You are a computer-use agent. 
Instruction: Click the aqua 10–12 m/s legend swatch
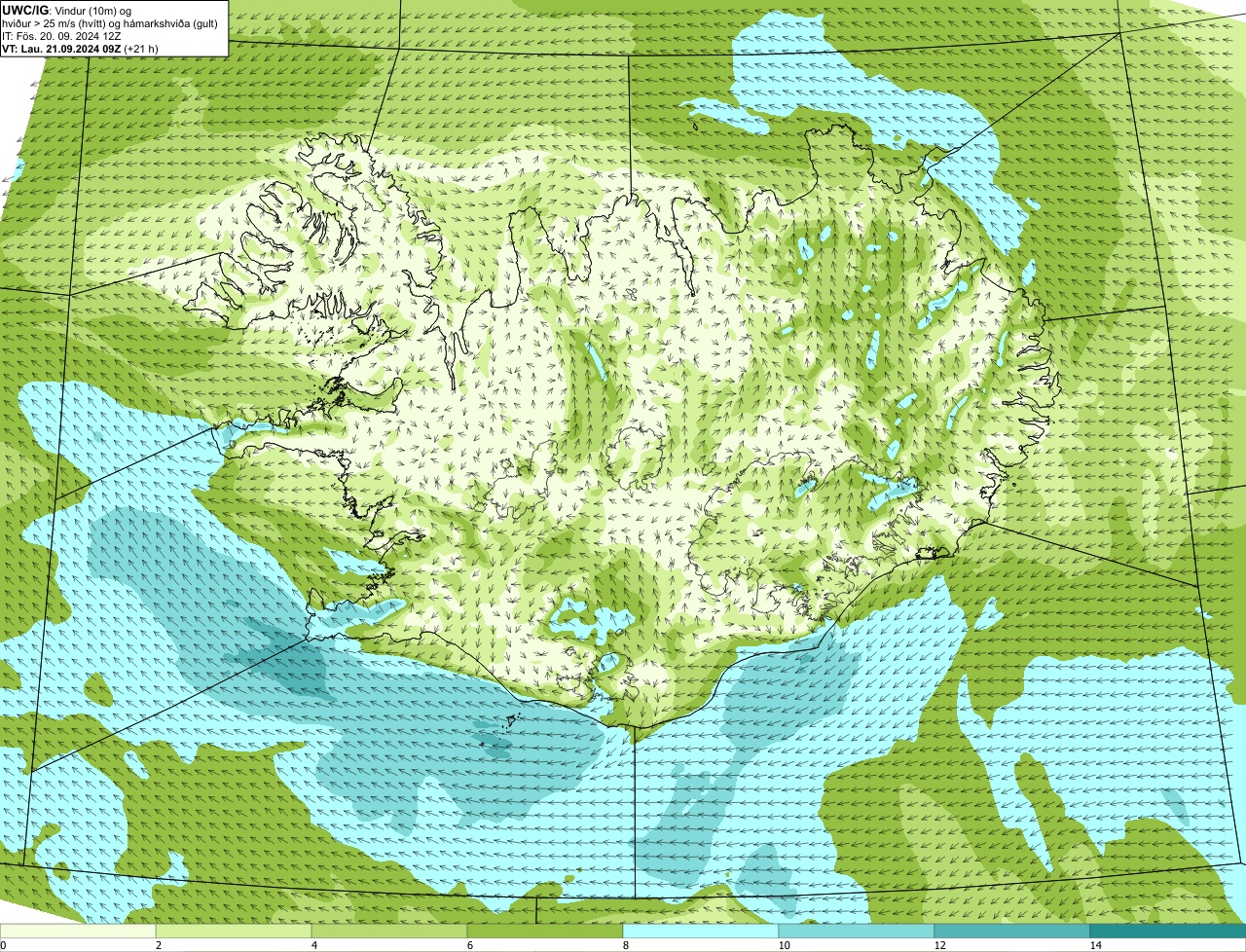(857, 931)
